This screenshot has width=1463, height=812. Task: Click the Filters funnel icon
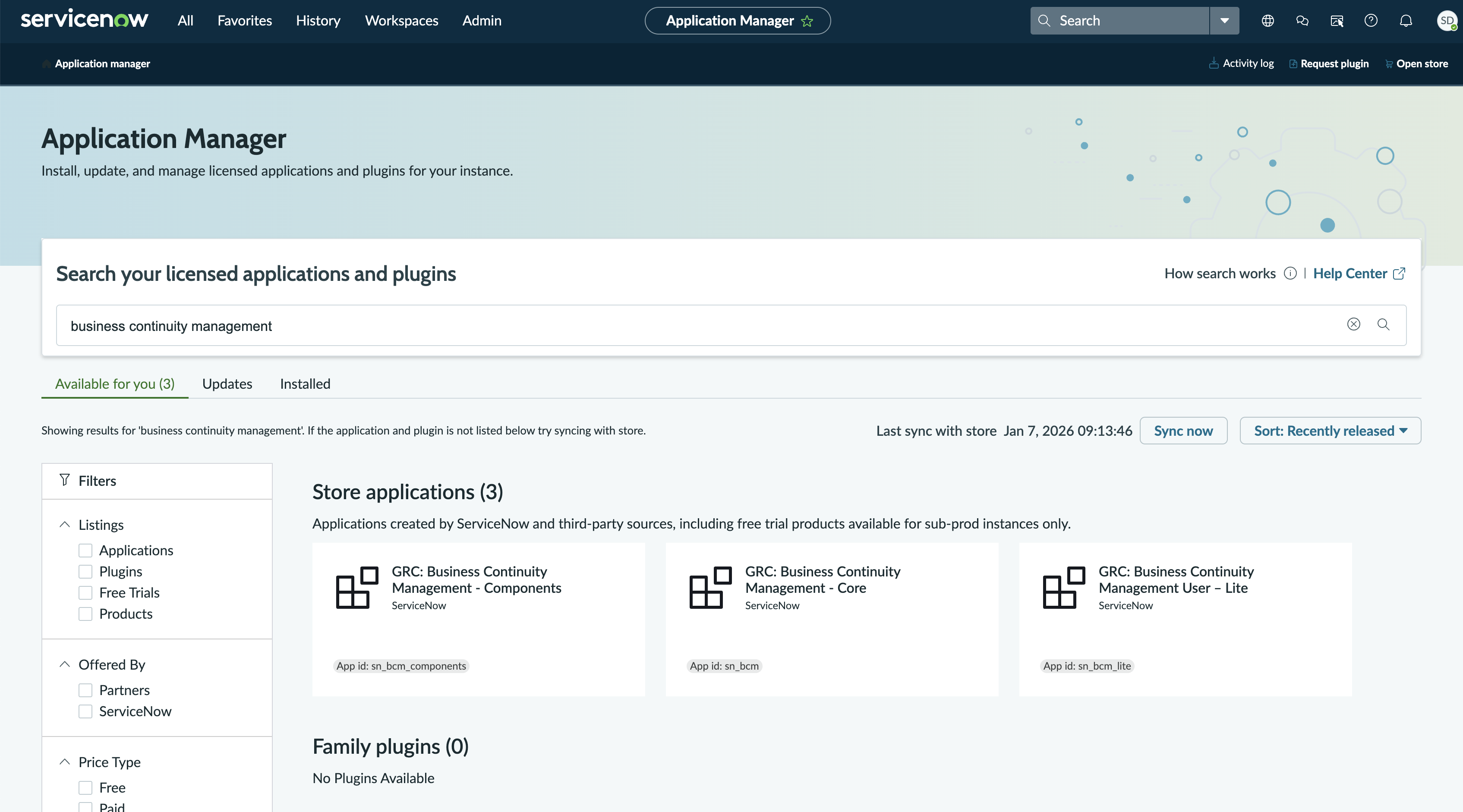point(64,480)
